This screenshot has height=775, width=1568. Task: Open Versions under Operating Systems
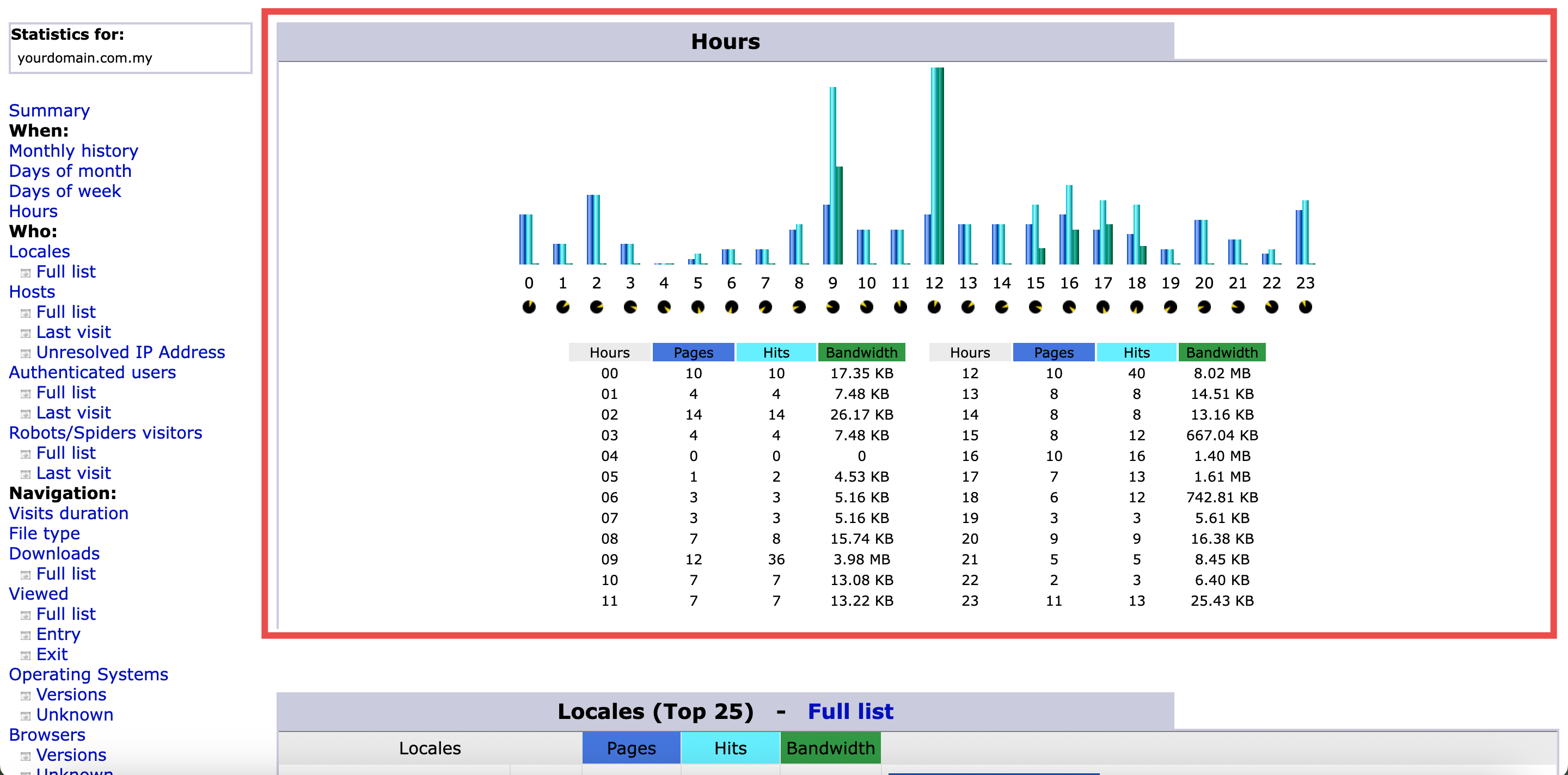[x=71, y=694]
